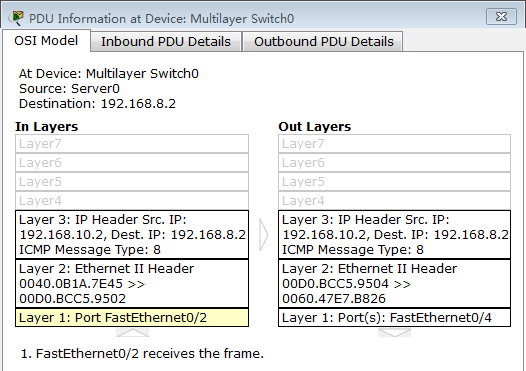
Task: Open the Outbound PDU Details tab
Action: tap(323, 42)
